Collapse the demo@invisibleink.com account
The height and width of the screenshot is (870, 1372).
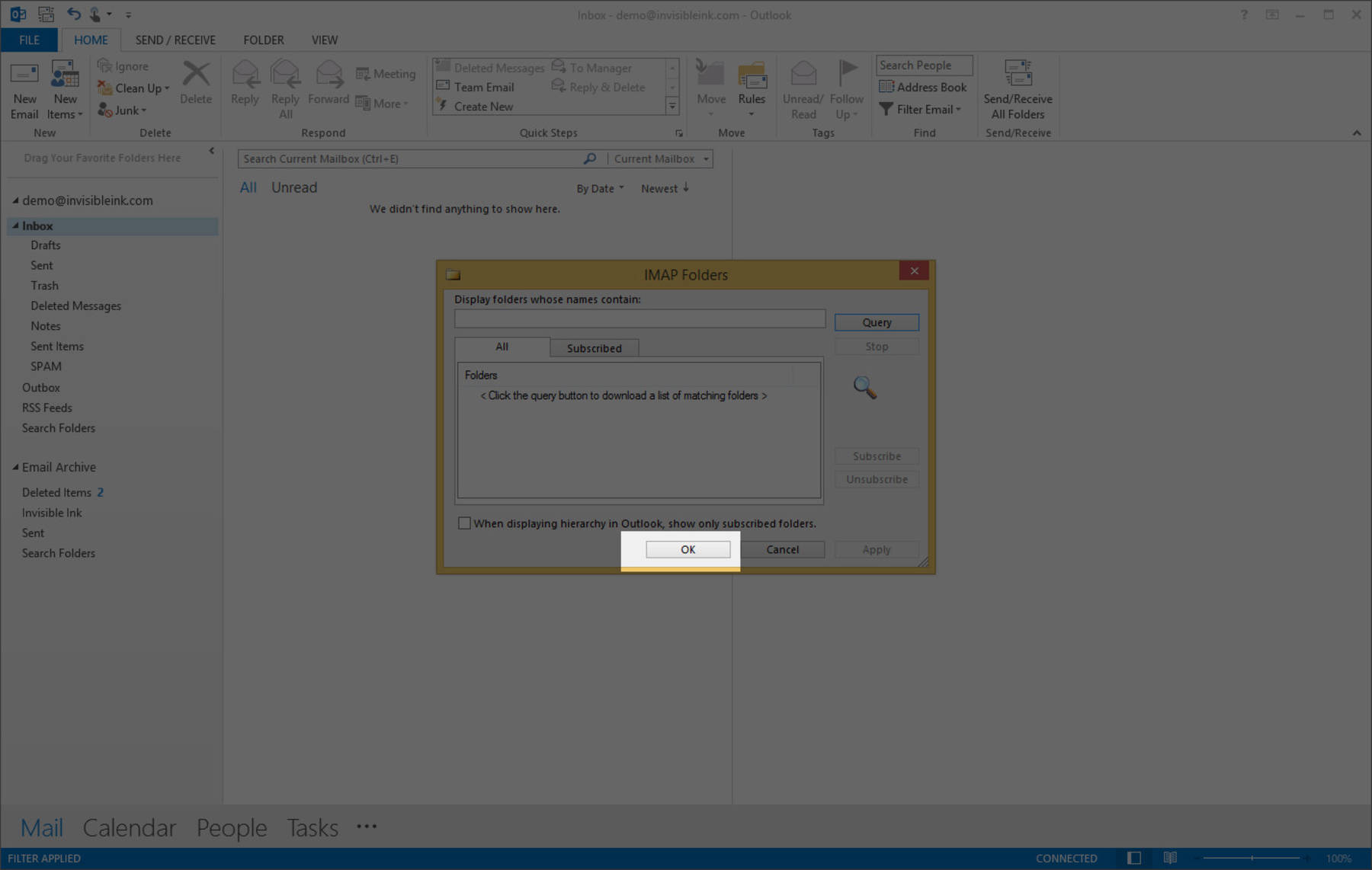pyautogui.click(x=14, y=200)
